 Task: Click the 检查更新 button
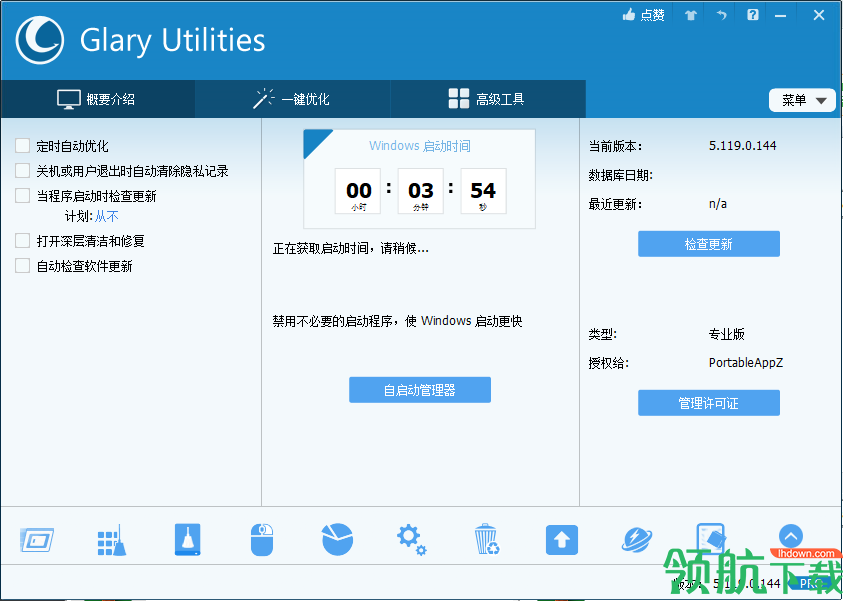pos(709,244)
